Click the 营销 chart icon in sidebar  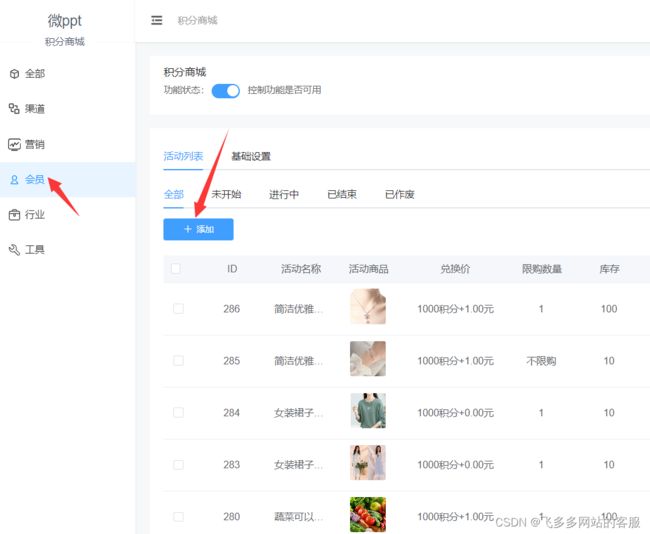15,144
